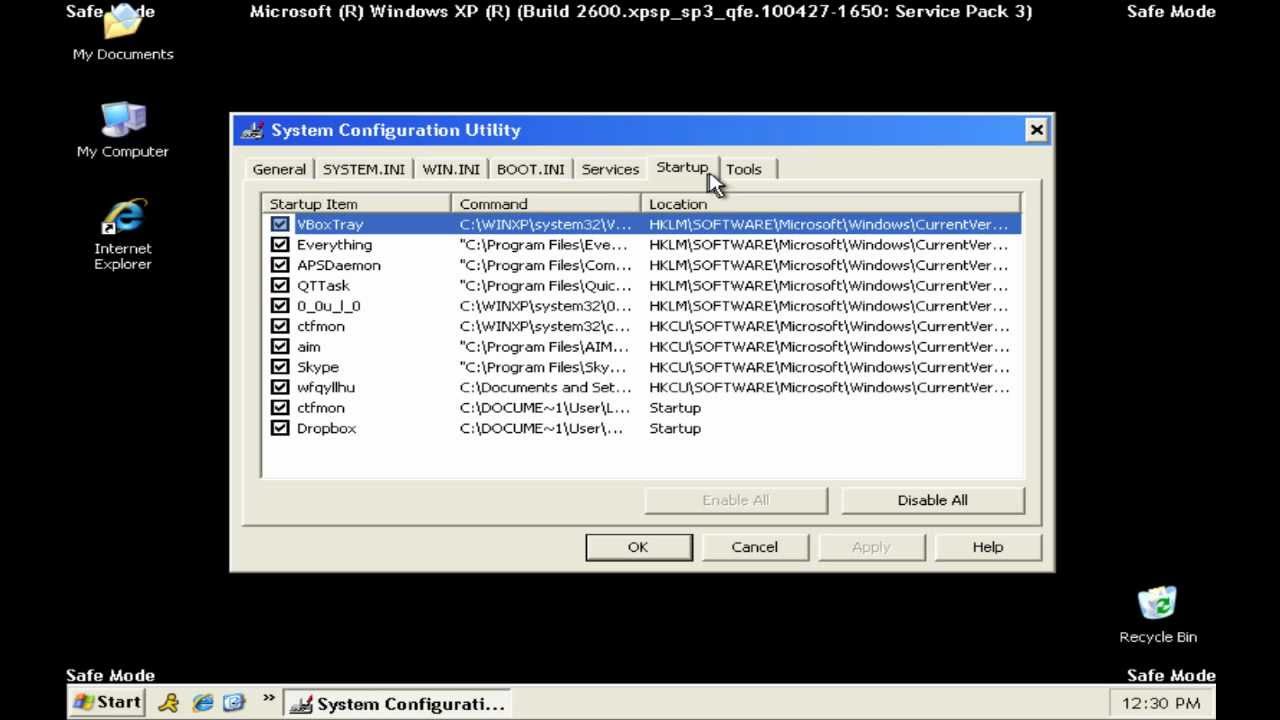Click the Cancel button
Image resolution: width=1280 pixels, height=720 pixels.
pos(755,547)
